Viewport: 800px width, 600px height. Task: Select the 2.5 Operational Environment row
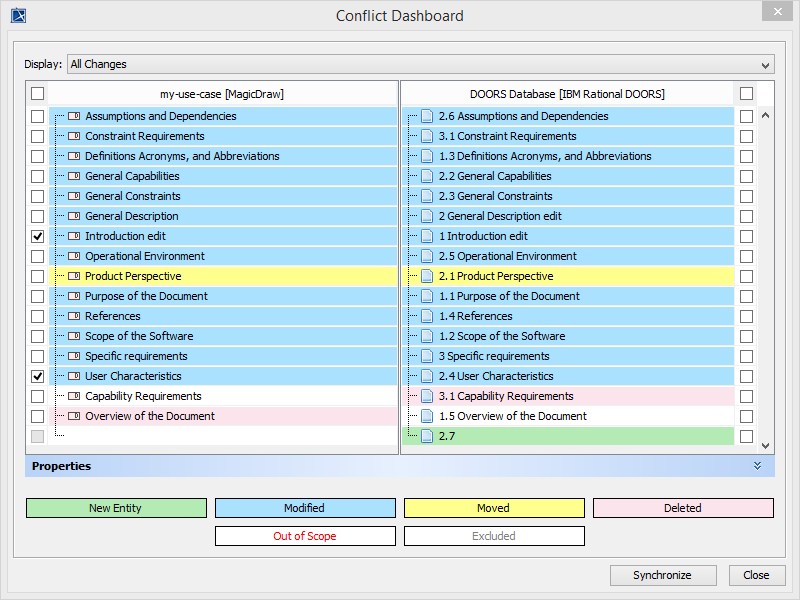tap(507, 256)
